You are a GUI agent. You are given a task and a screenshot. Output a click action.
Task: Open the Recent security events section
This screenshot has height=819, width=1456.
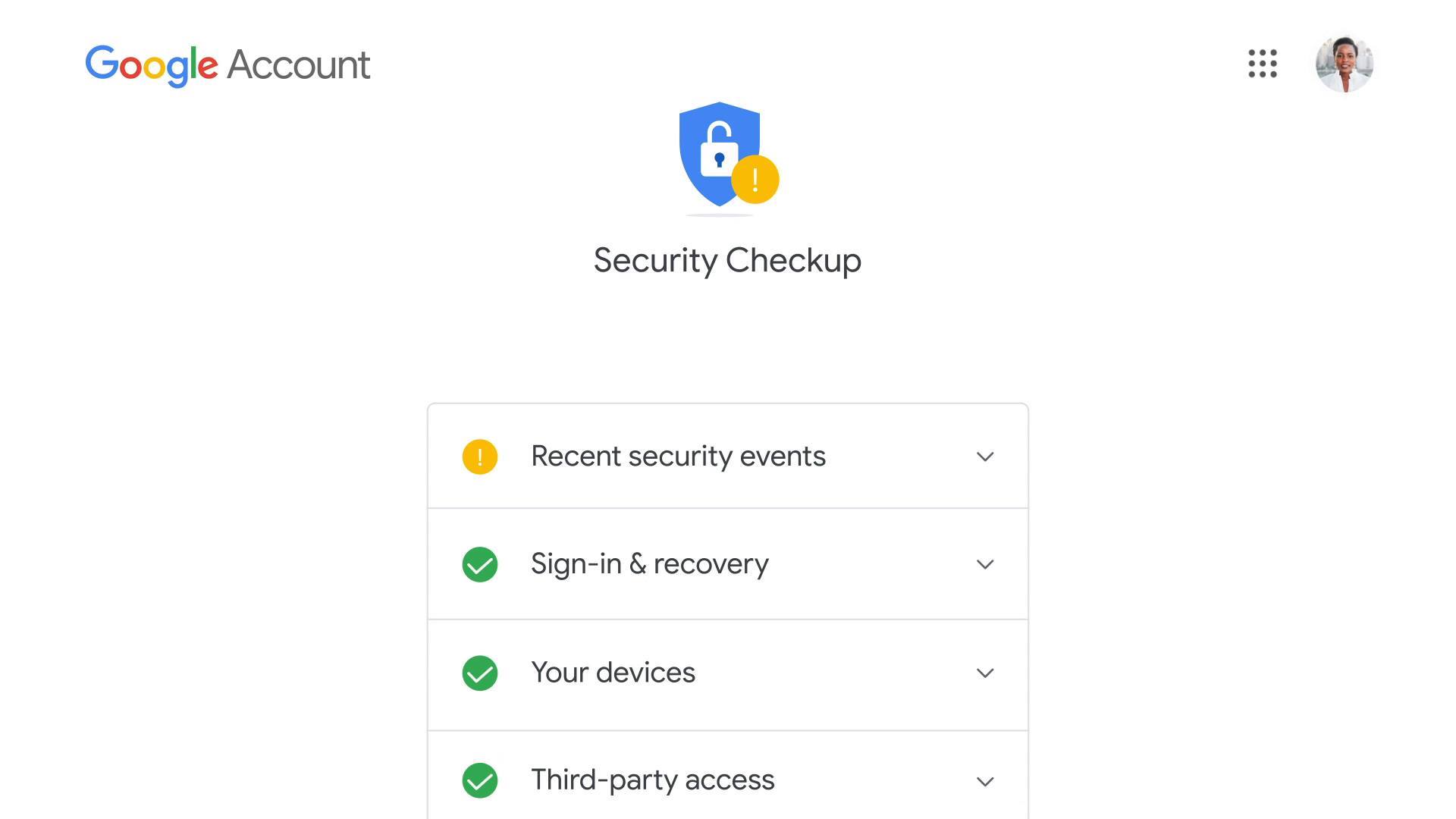pyautogui.click(x=728, y=456)
